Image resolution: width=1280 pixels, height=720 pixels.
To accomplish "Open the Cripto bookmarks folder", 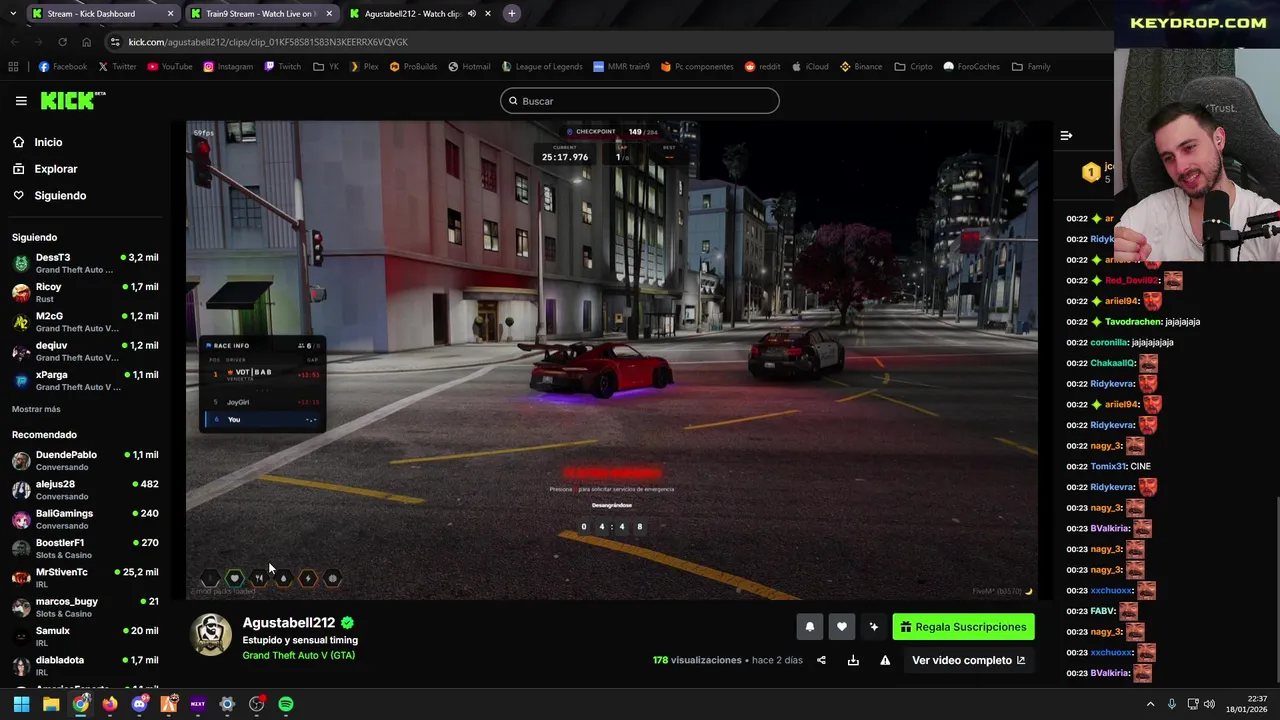I will tap(913, 67).
